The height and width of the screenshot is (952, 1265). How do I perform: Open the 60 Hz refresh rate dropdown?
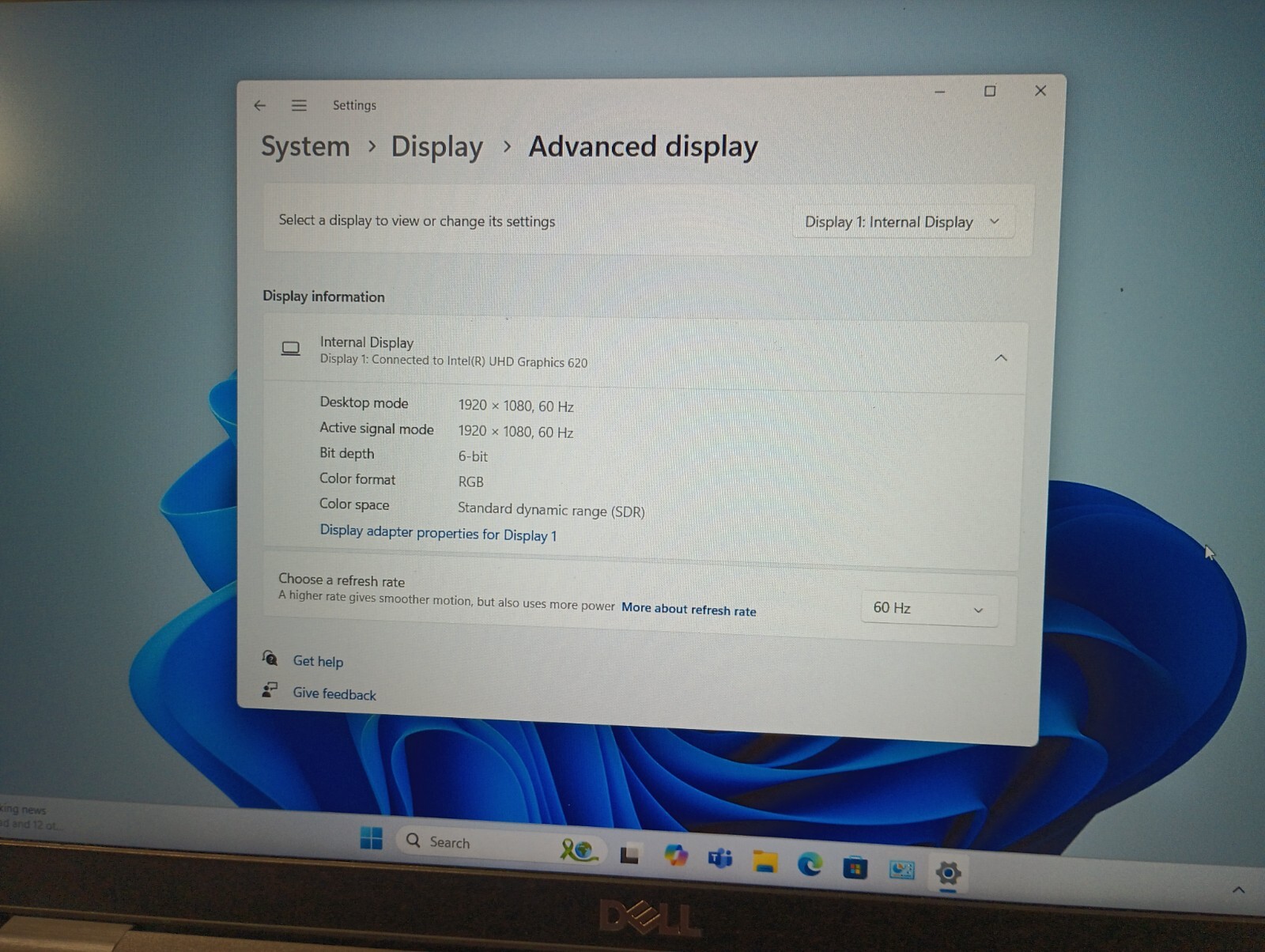928,609
